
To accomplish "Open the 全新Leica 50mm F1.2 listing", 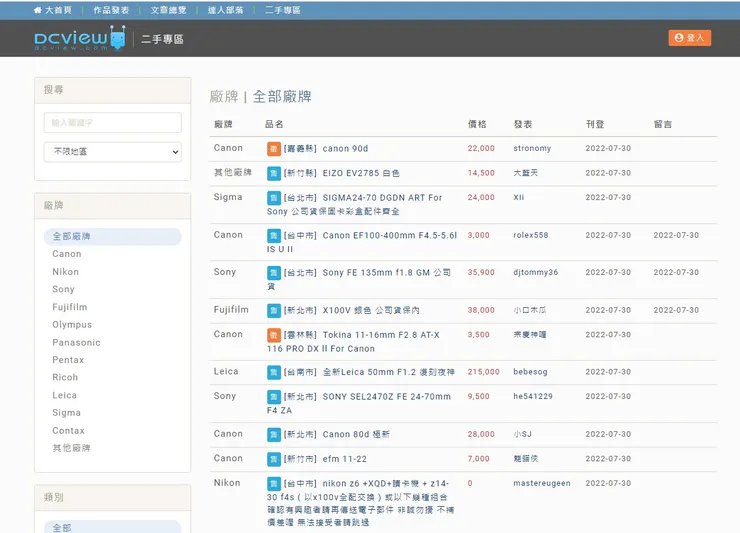I will pos(388,372).
